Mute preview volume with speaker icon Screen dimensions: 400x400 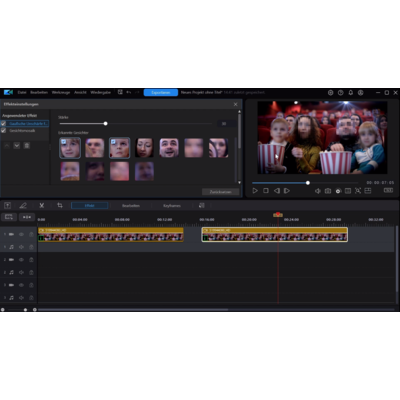click(x=318, y=191)
